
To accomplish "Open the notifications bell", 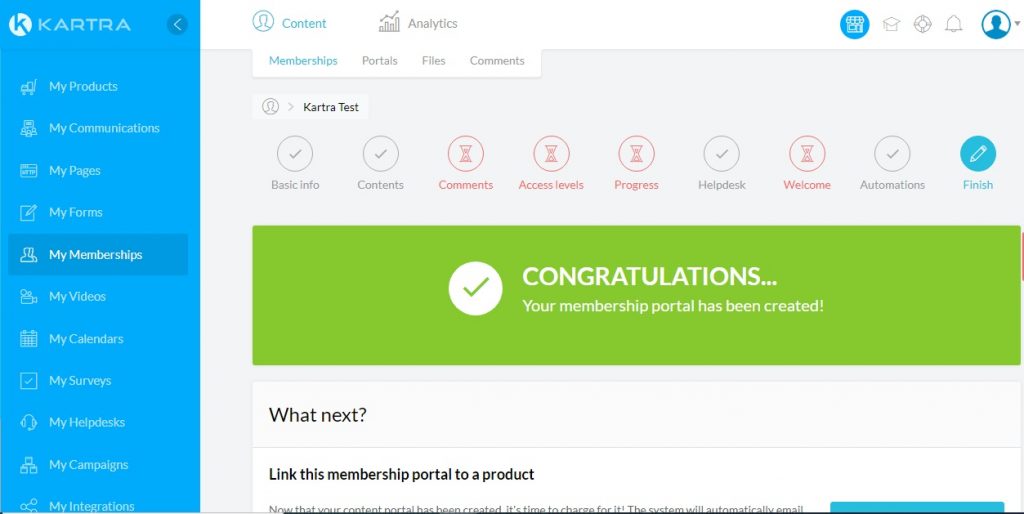I will [x=954, y=24].
